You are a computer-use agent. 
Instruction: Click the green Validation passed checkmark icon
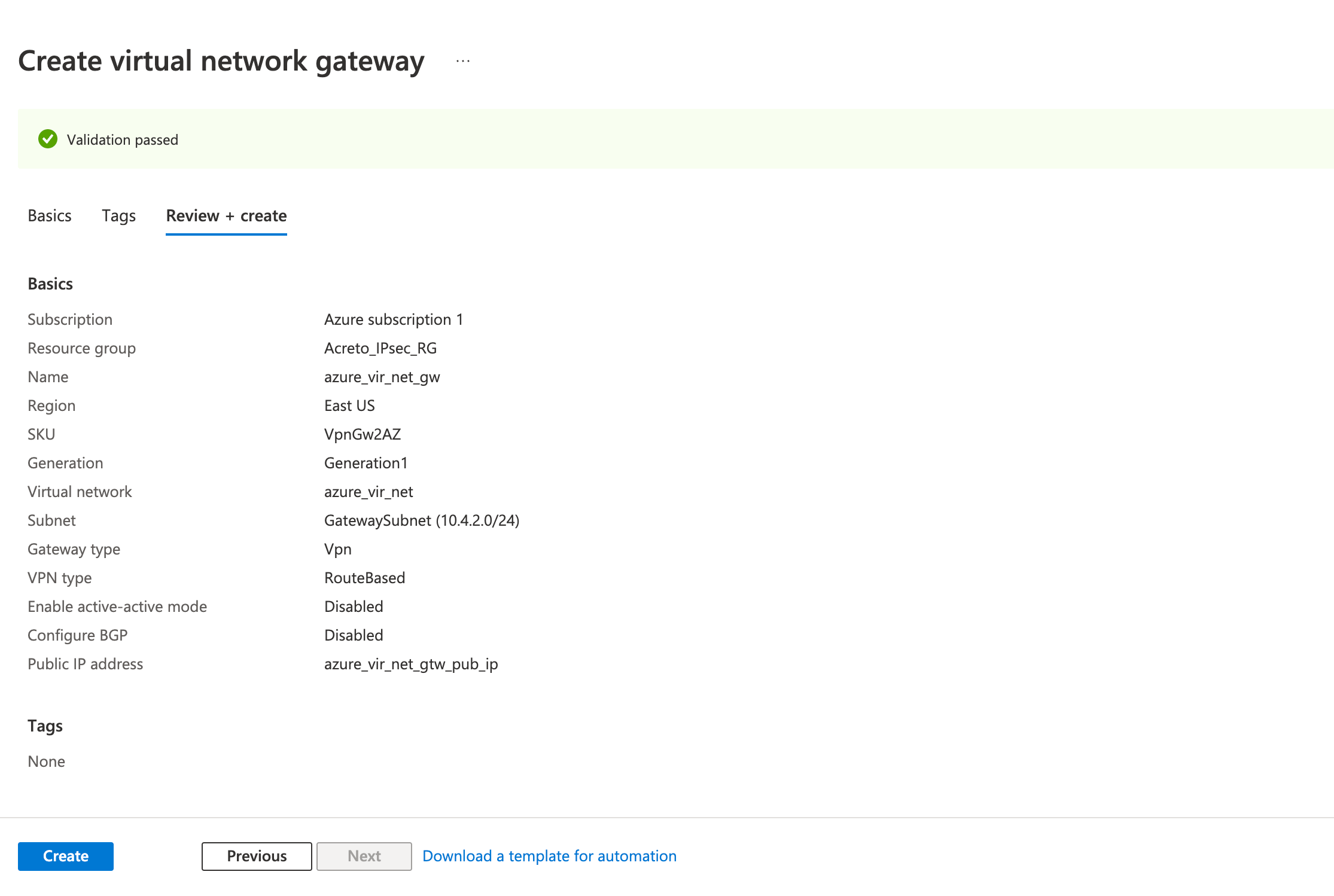click(x=48, y=139)
